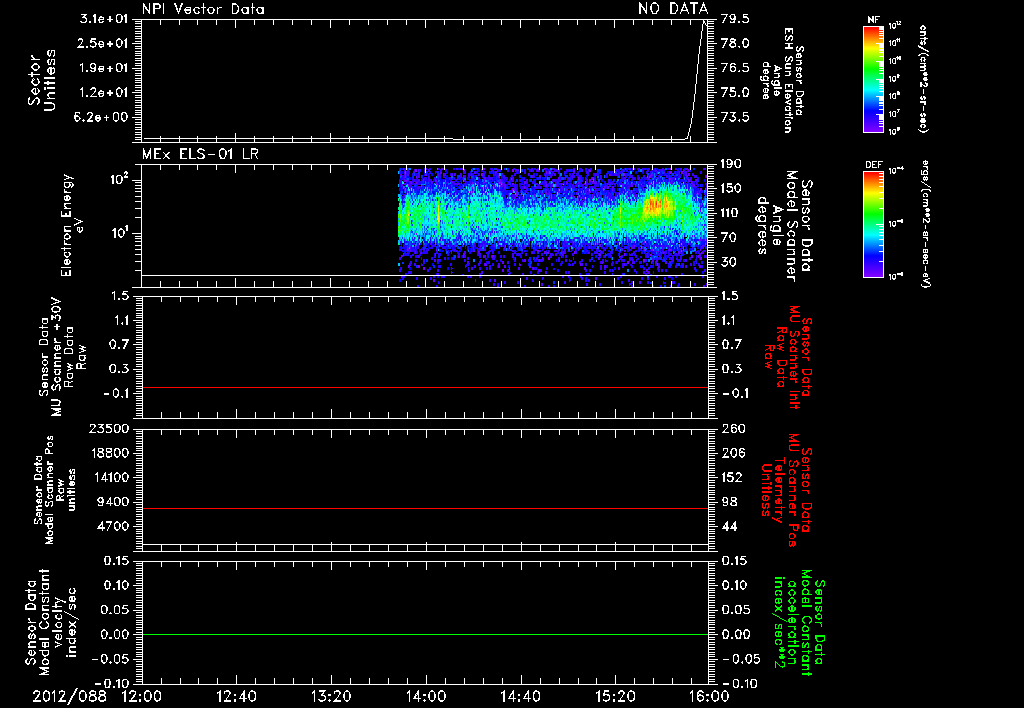Image resolution: width=1024 pixels, height=708 pixels.
Task: Select the "NPI Vector Data" panel title
Action: click(x=203, y=9)
